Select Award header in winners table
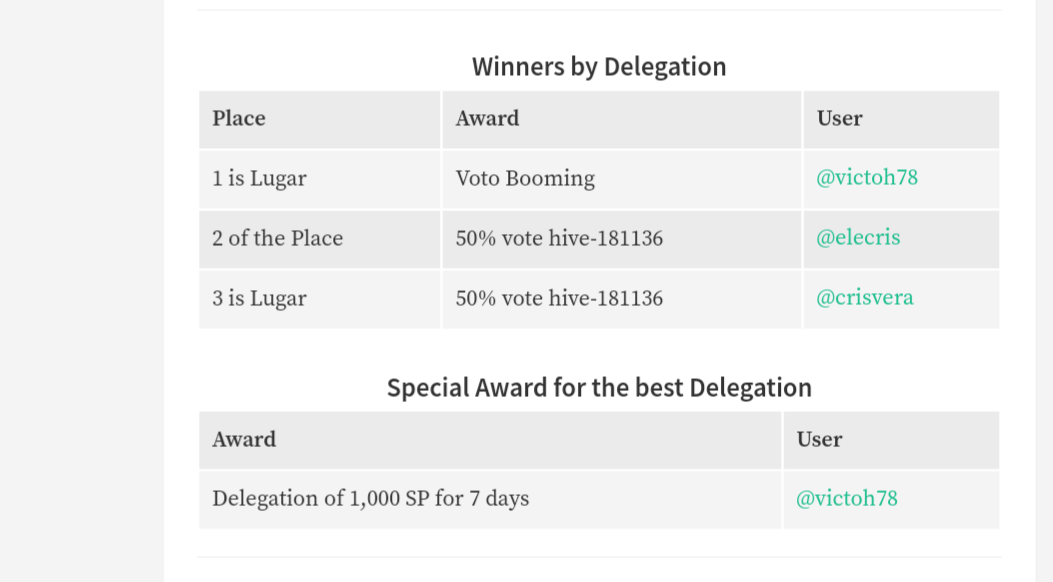This screenshot has height=582, width=1053. point(622,119)
